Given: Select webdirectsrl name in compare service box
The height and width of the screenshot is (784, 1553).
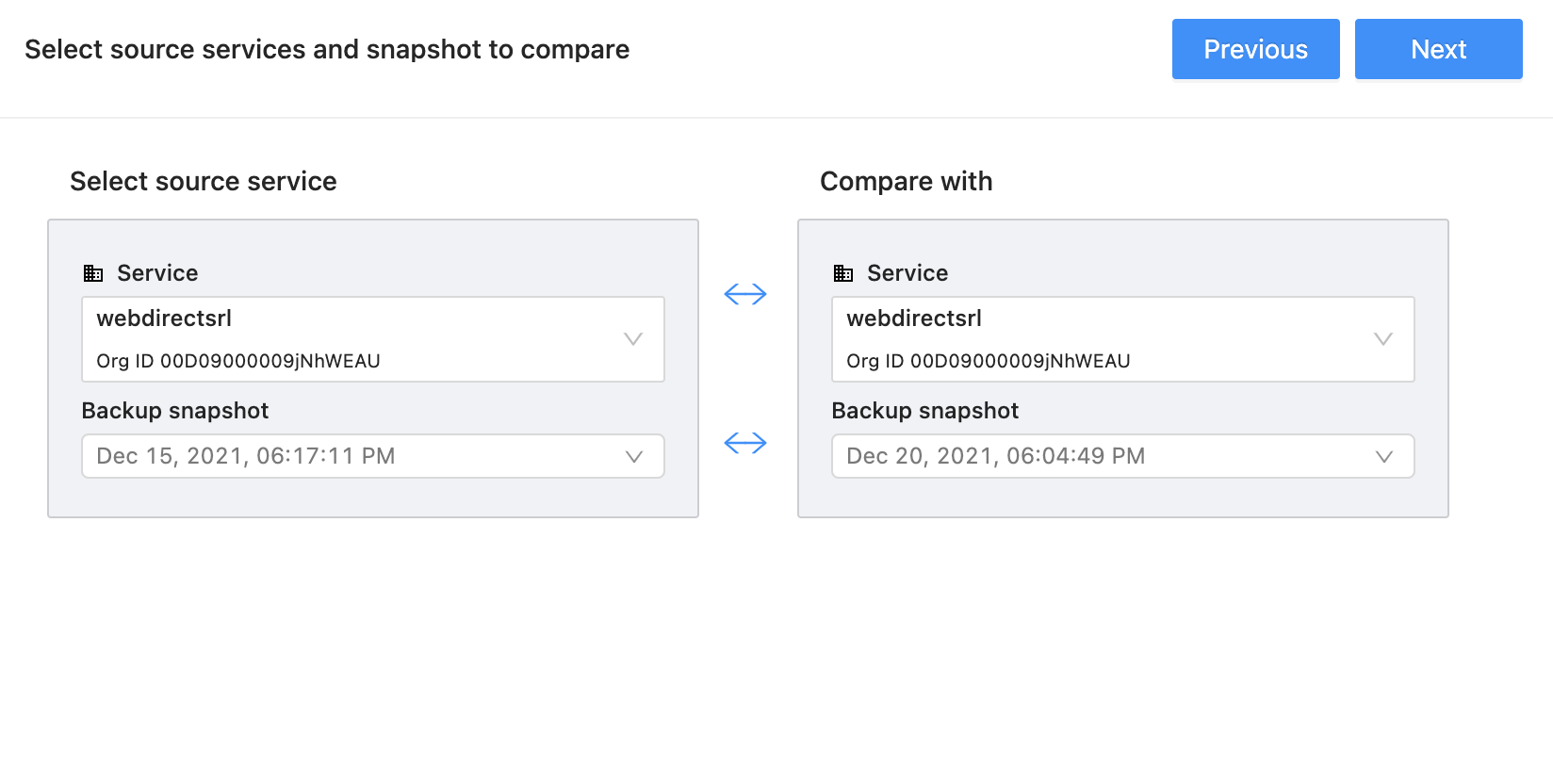Looking at the screenshot, I should [914, 318].
